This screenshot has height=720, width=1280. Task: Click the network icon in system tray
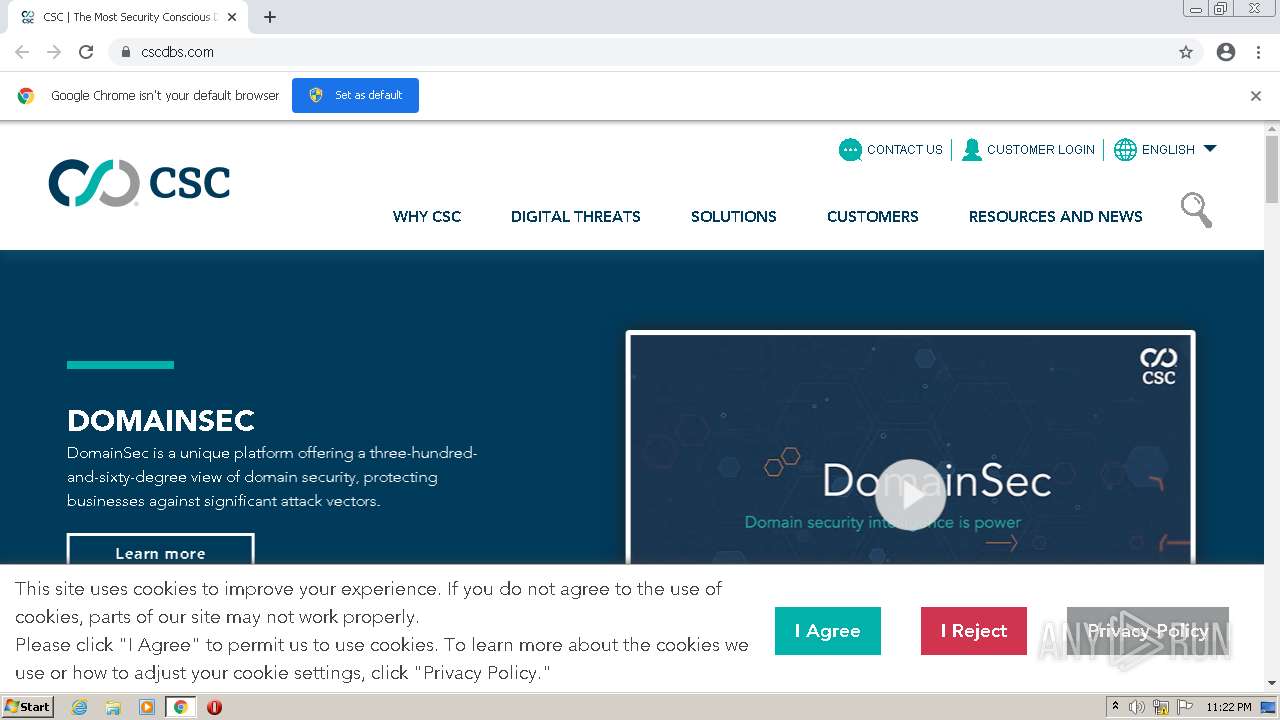[x=1161, y=707]
